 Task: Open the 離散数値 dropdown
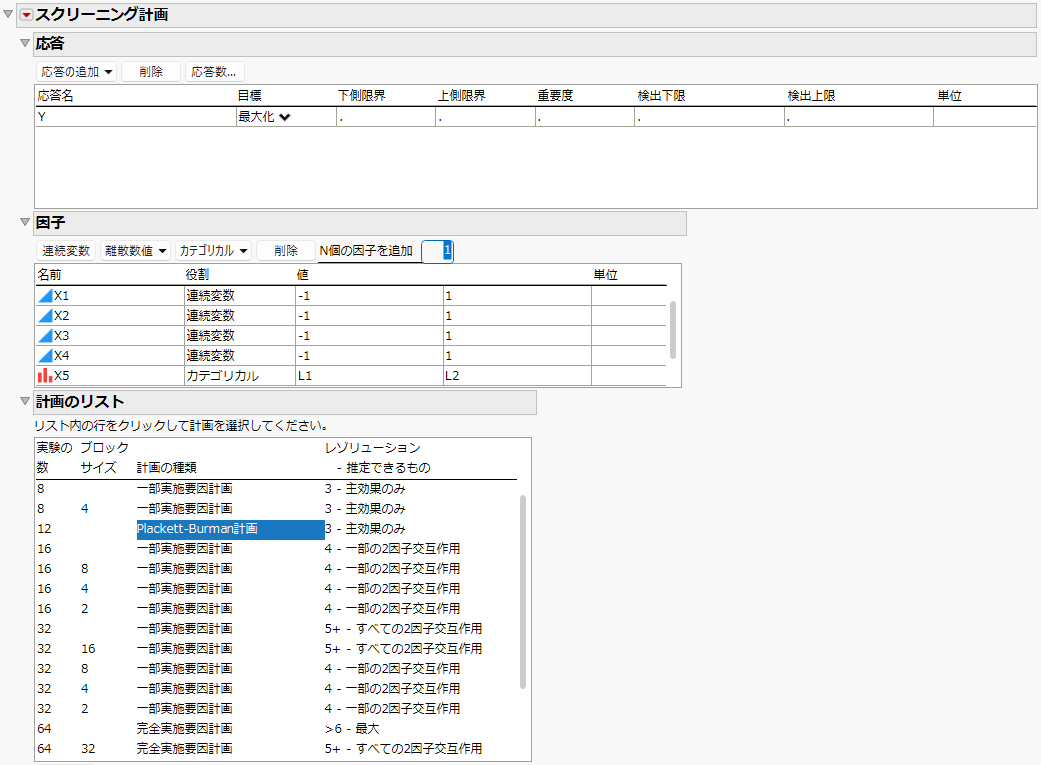click(x=135, y=251)
